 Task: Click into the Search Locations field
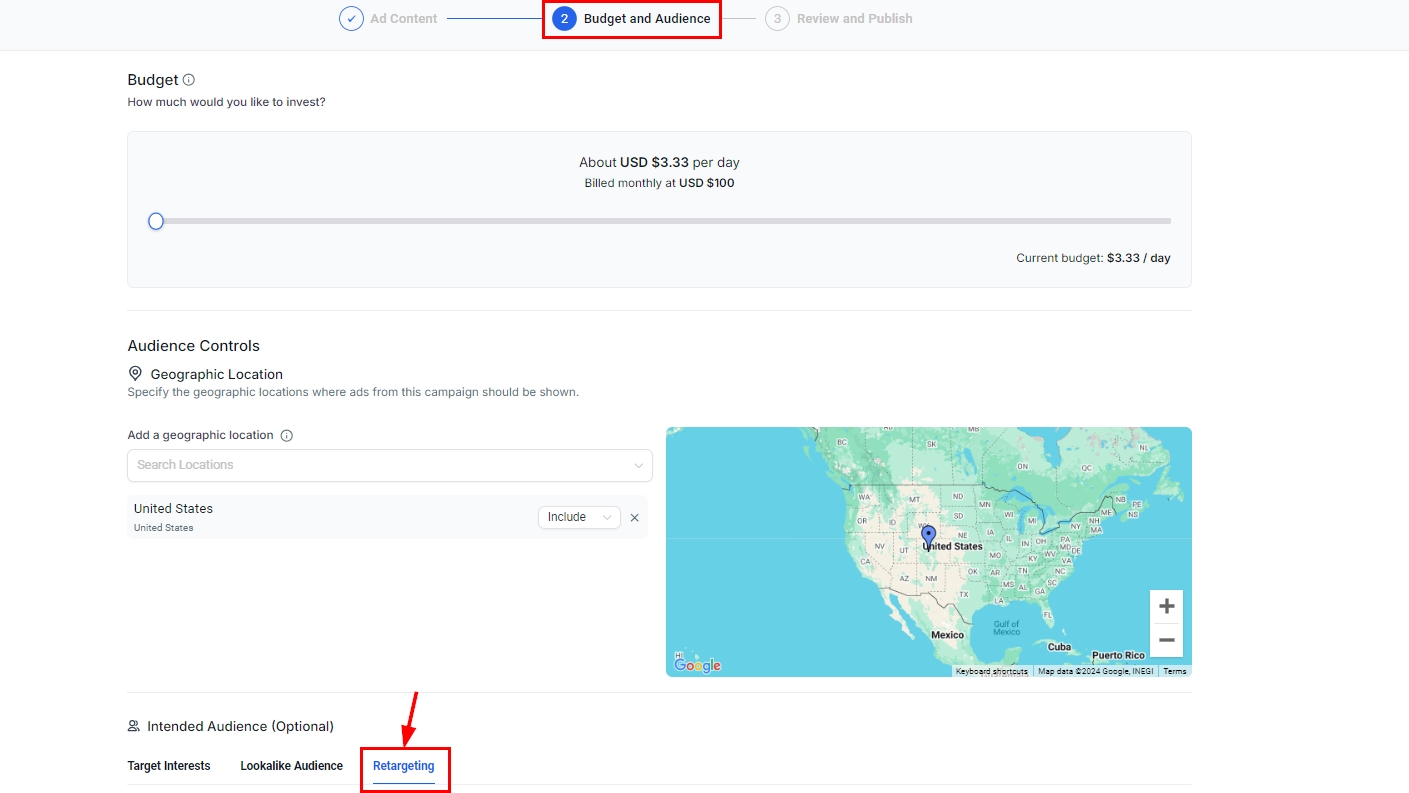(380, 465)
